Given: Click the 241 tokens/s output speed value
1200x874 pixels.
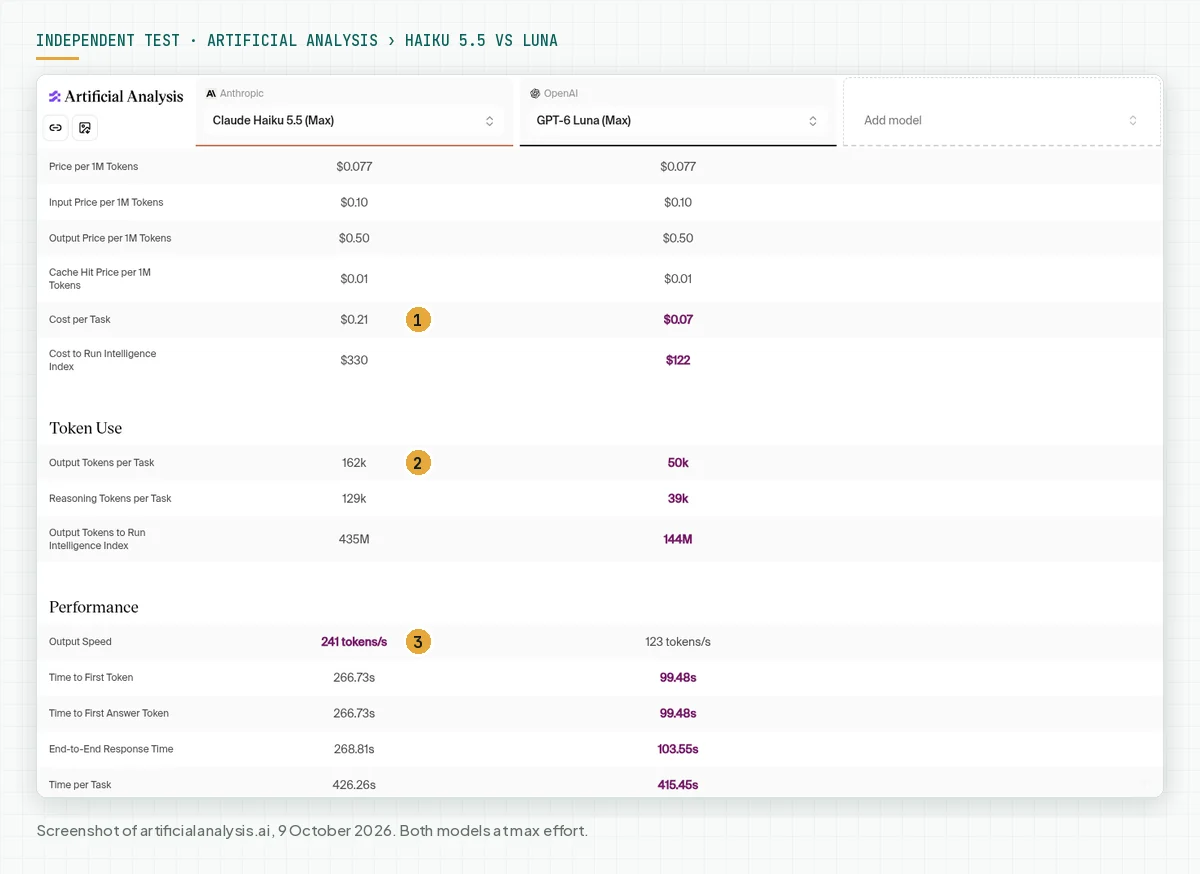Looking at the screenshot, I should click(x=354, y=642).
